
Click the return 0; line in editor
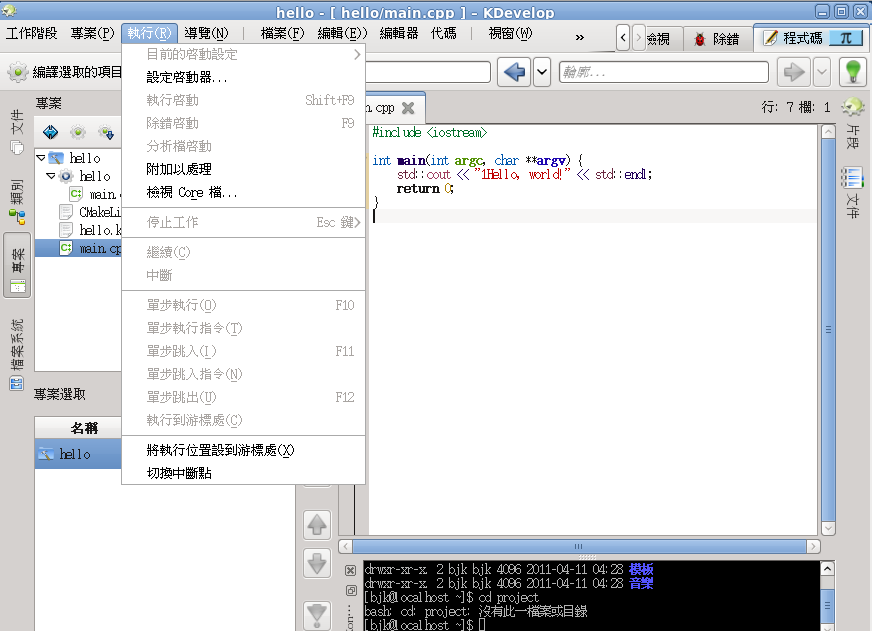425,189
